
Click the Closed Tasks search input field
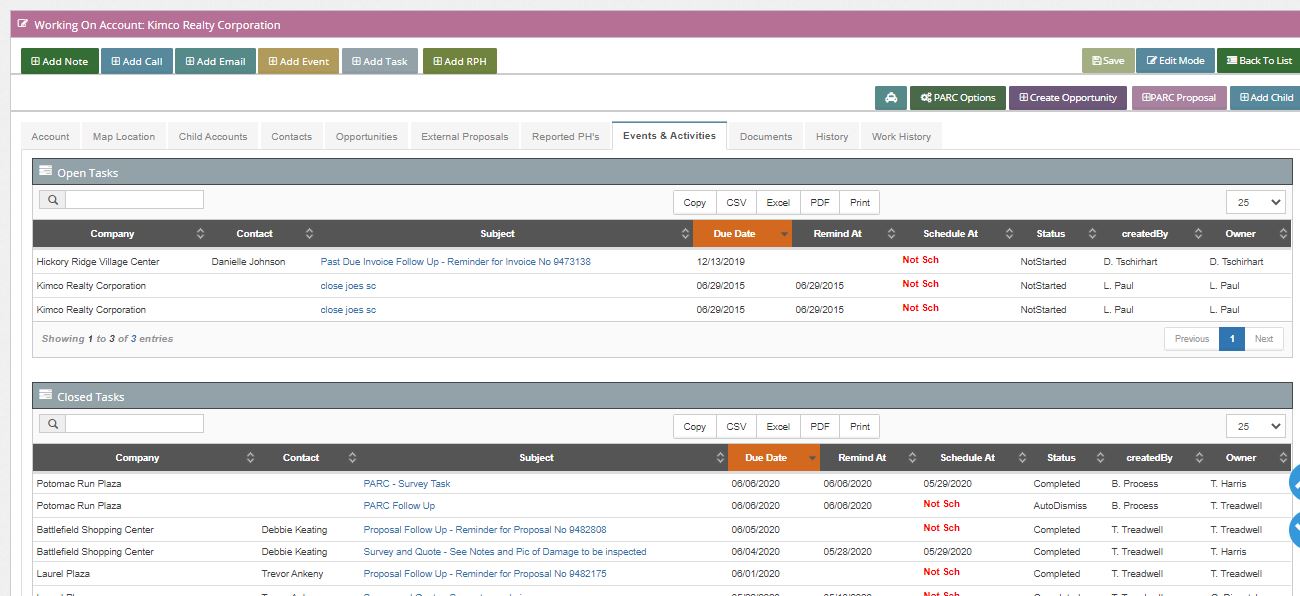tap(134, 424)
